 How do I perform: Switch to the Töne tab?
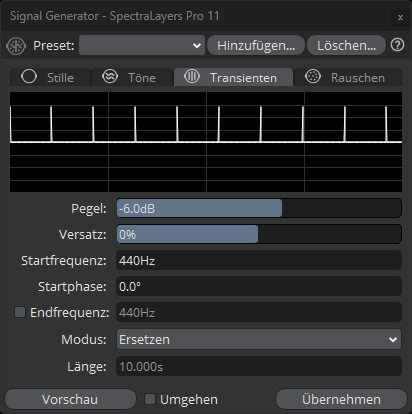132,77
